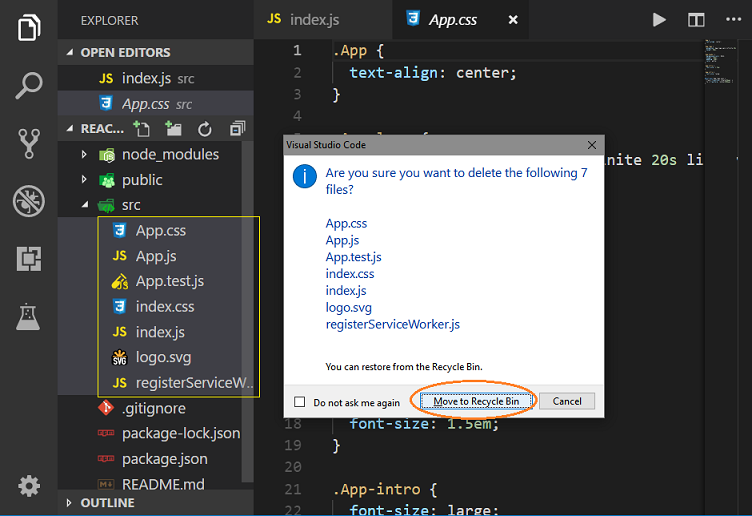The image size is (752, 516).
Task: Switch to the index.js editor tab
Action: [x=323, y=20]
